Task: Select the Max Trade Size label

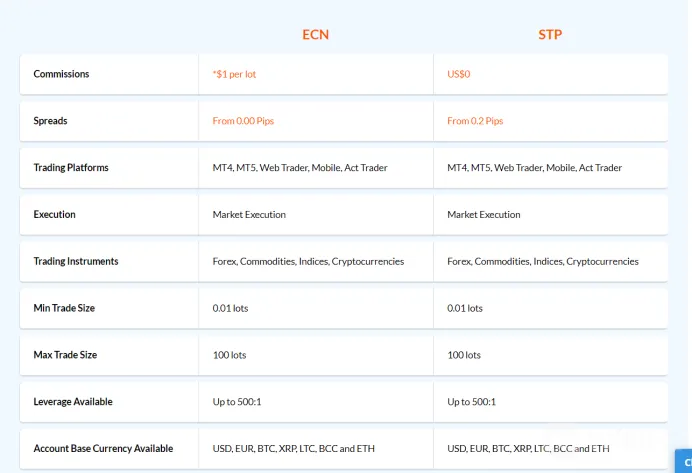Action: click(65, 355)
